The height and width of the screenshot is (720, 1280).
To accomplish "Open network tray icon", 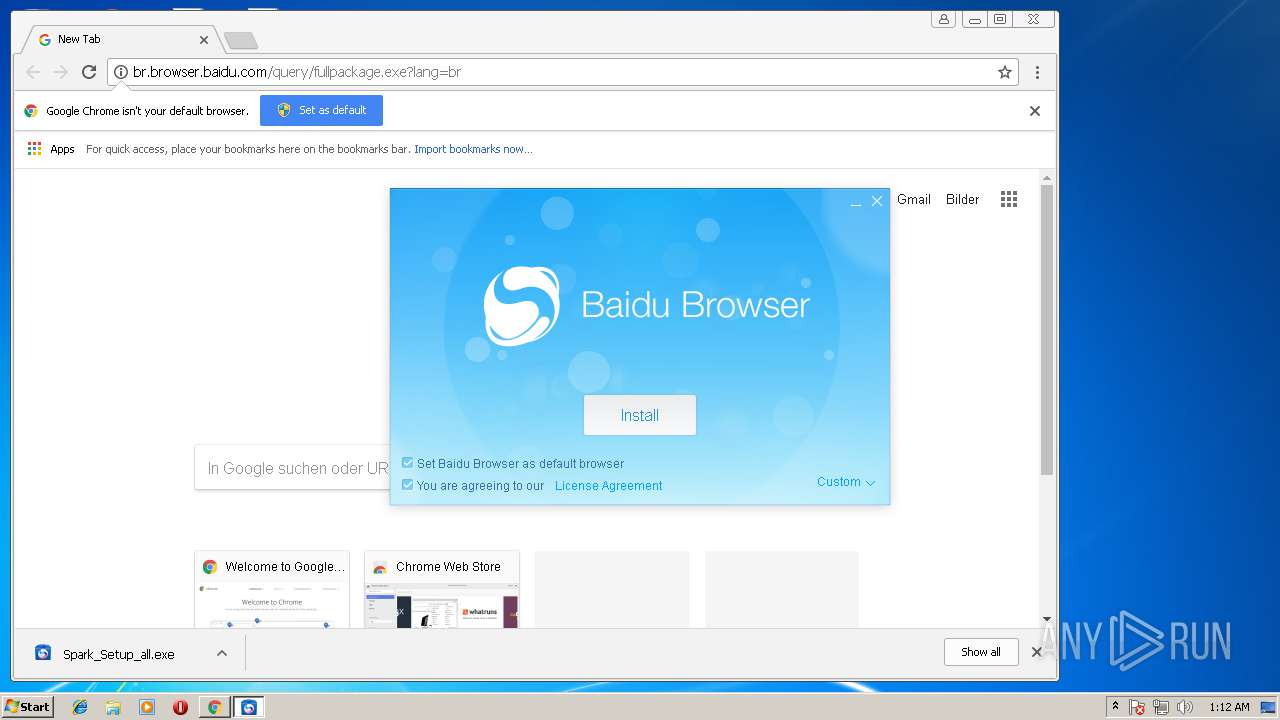I will pyautogui.click(x=1161, y=707).
